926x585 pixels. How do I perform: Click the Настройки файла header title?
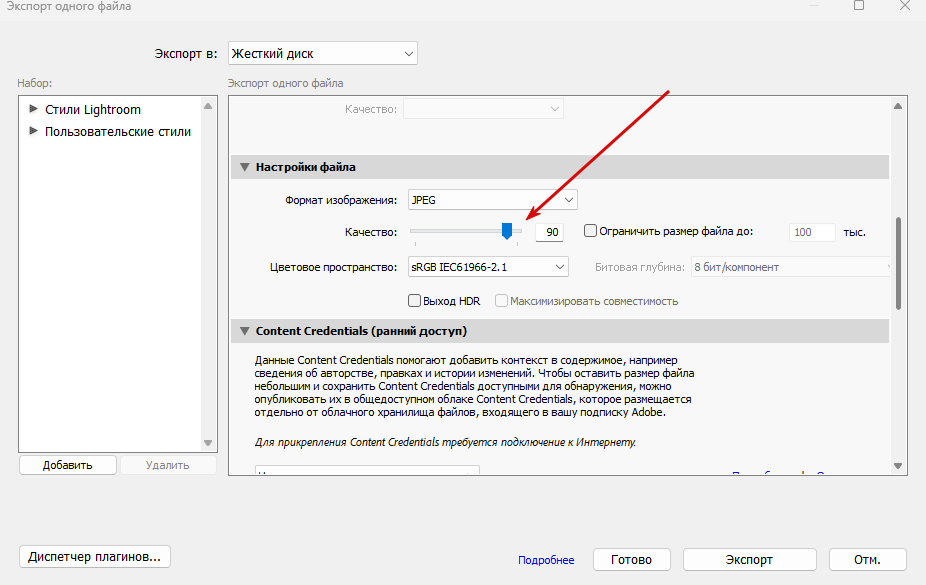pos(305,167)
